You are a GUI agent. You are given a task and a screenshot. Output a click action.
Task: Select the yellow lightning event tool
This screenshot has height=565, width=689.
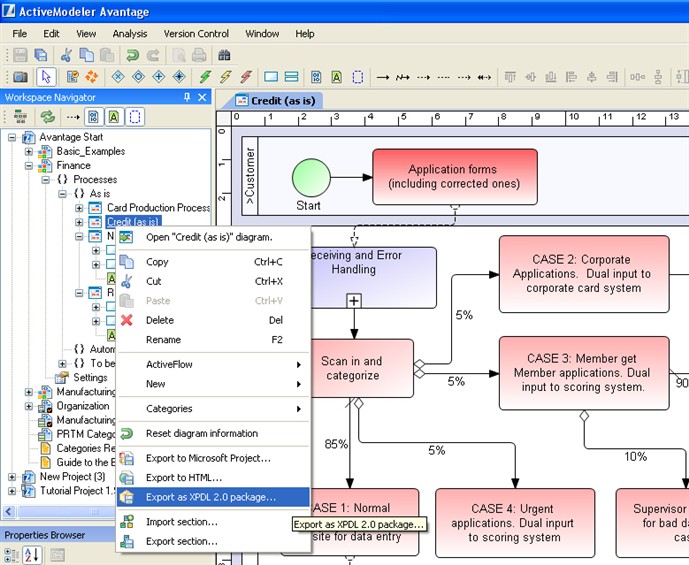[226, 77]
